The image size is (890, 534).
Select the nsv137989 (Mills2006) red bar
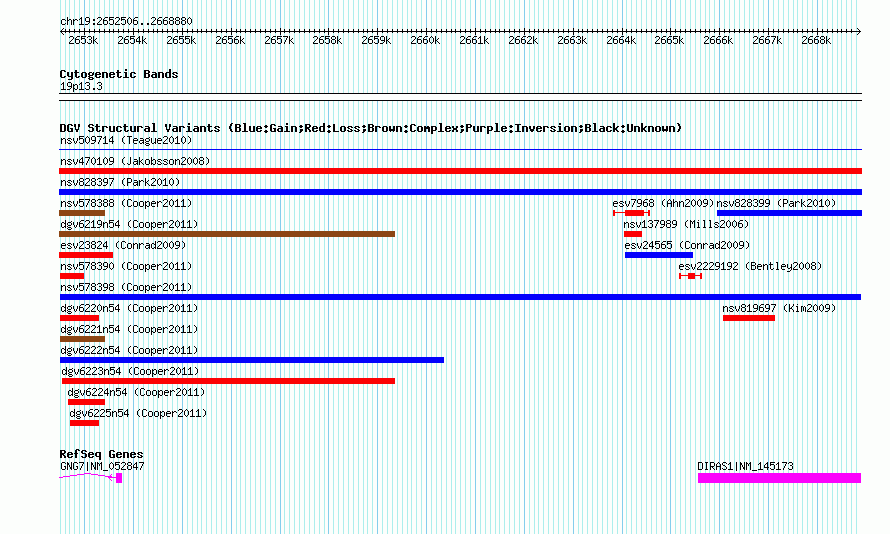click(x=633, y=234)
